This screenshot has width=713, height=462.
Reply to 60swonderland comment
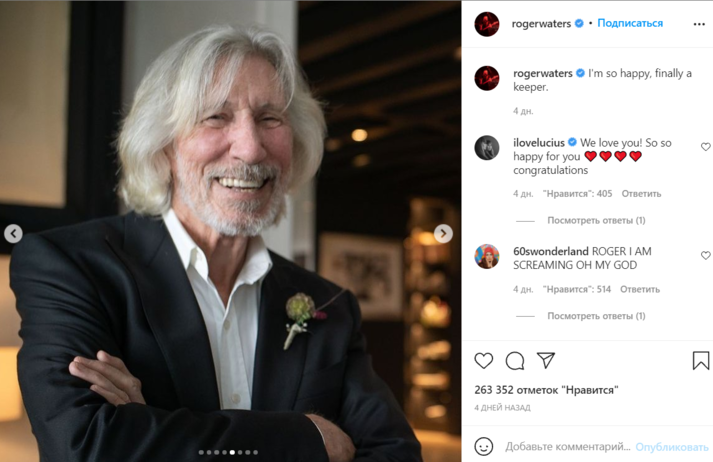tap(640, 290)
